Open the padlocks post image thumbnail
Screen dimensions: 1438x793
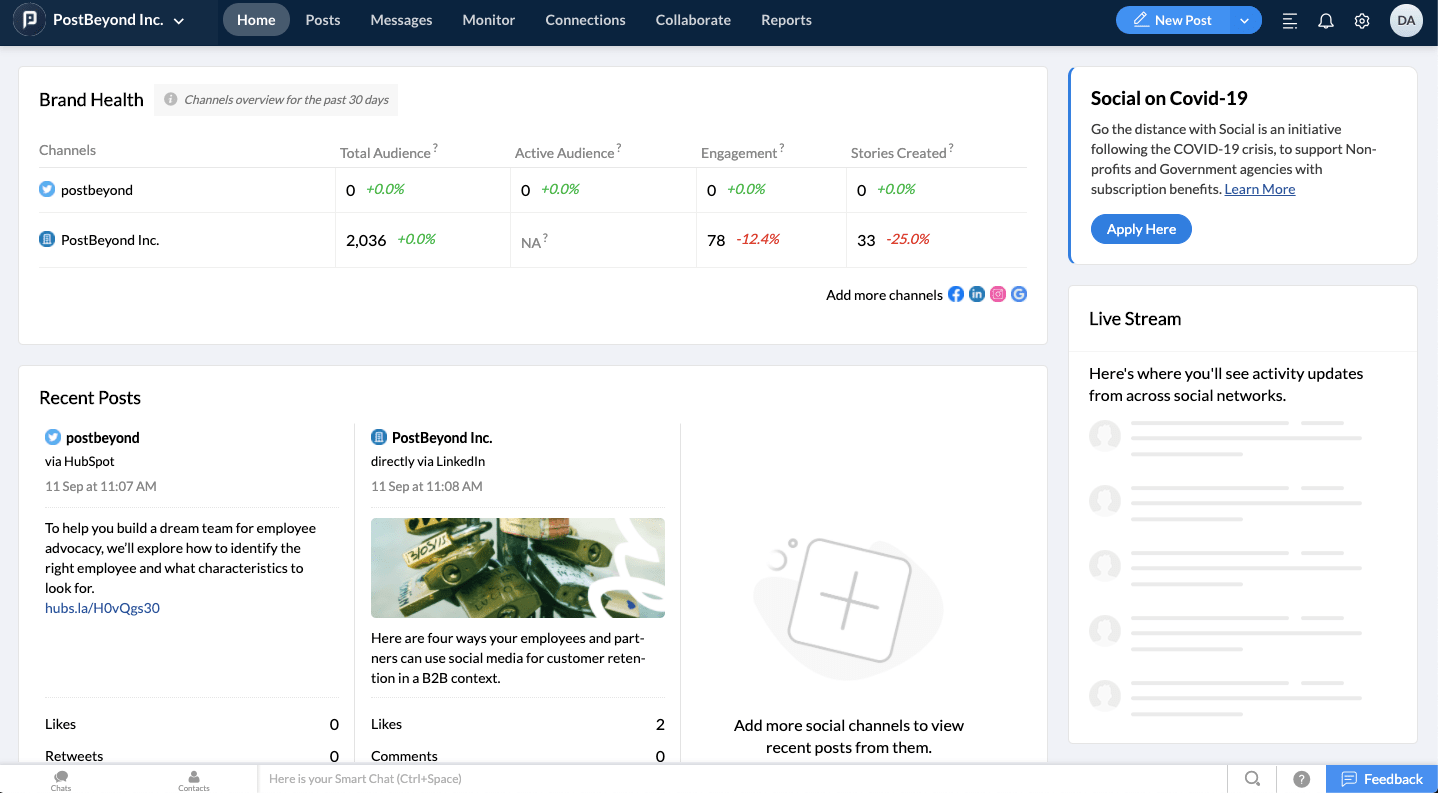[x=518, y=568]
